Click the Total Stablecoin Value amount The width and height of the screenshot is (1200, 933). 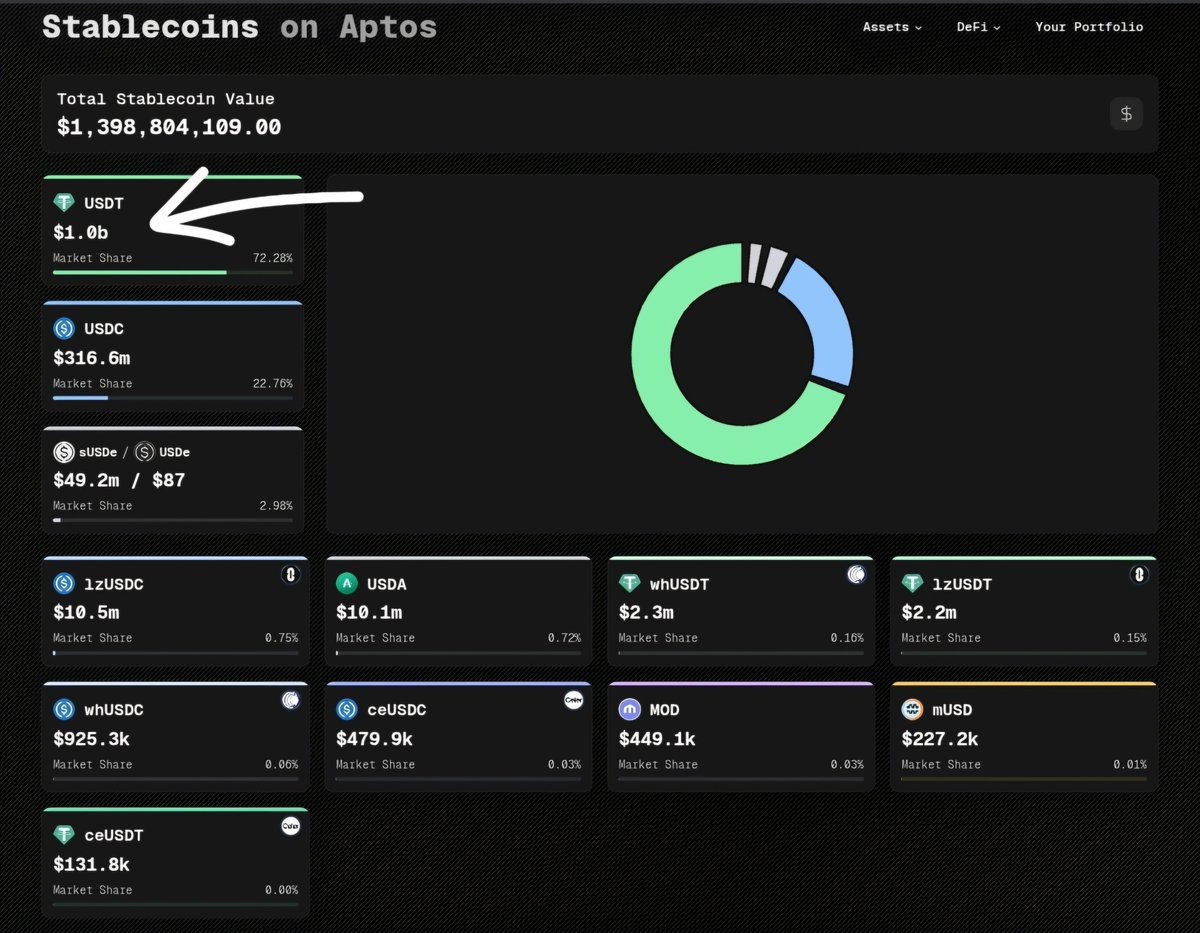tap(169, 127)
